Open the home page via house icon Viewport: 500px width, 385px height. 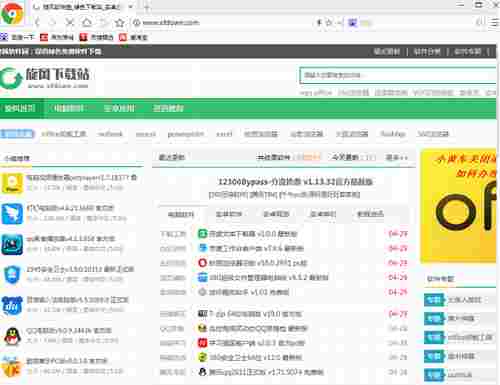click(x=87, y=22)
